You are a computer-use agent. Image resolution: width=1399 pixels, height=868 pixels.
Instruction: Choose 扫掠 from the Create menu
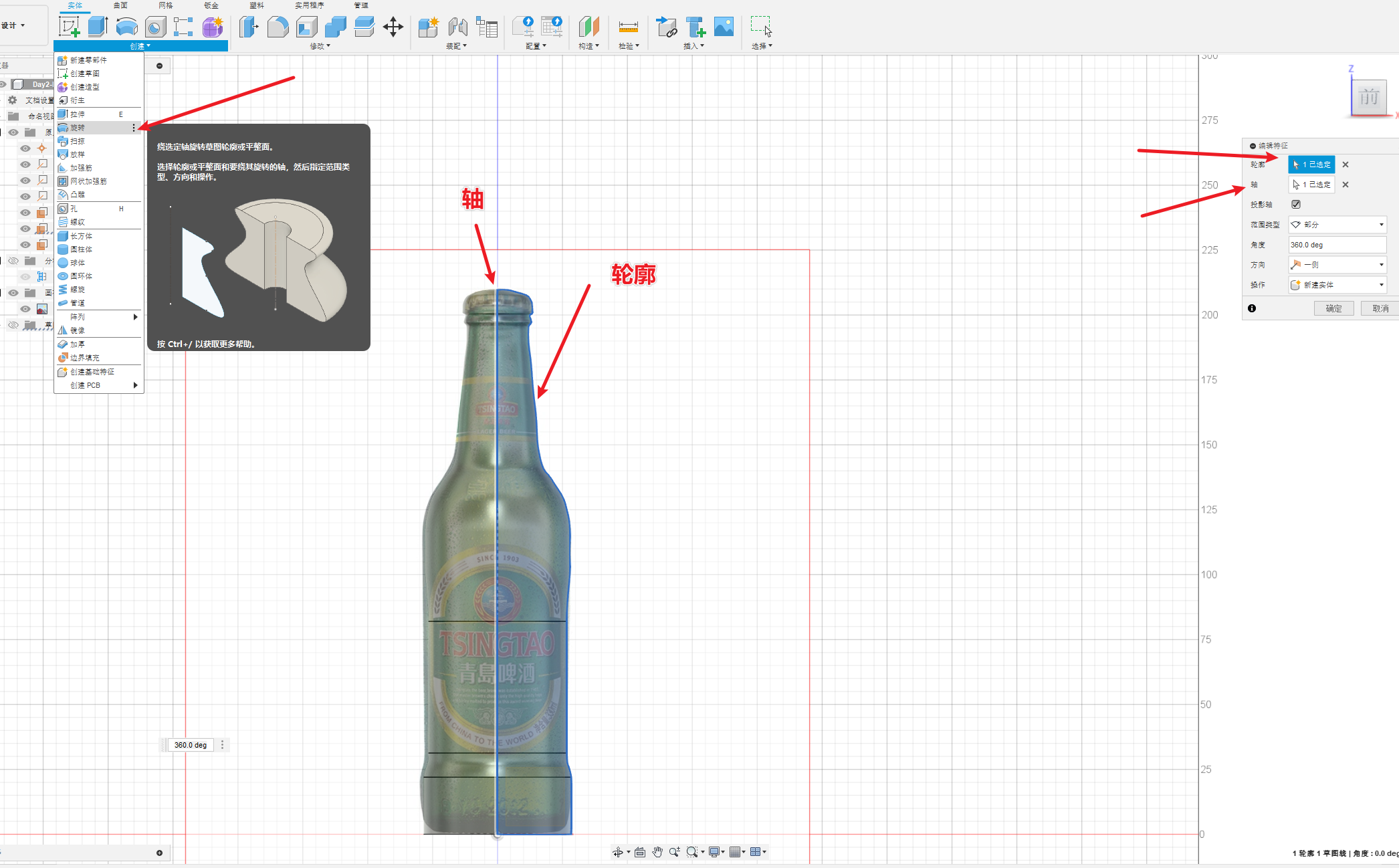(x=78, y=141)
